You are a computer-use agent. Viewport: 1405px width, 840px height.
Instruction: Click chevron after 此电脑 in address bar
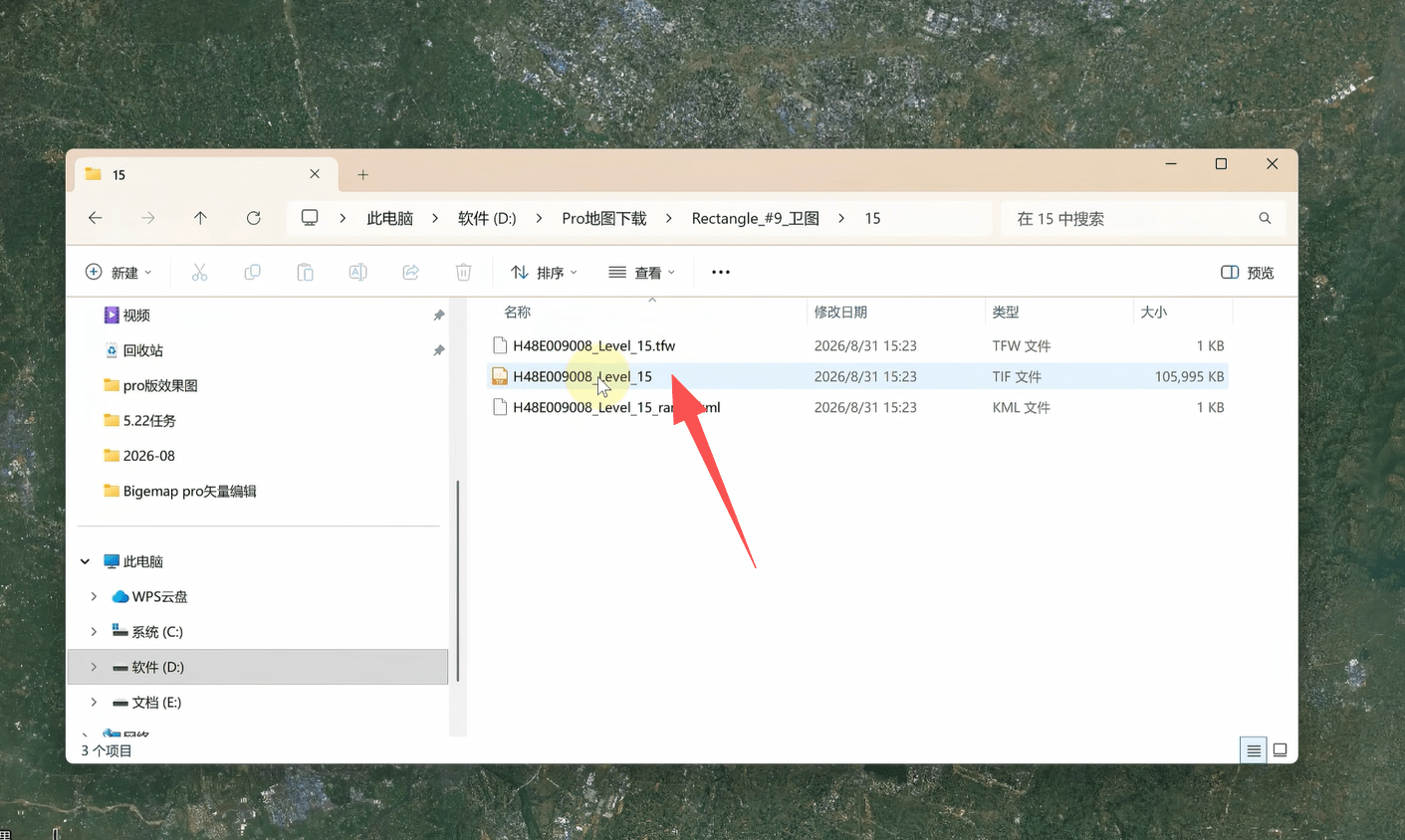pyautogui.click(x=435, y=218)
